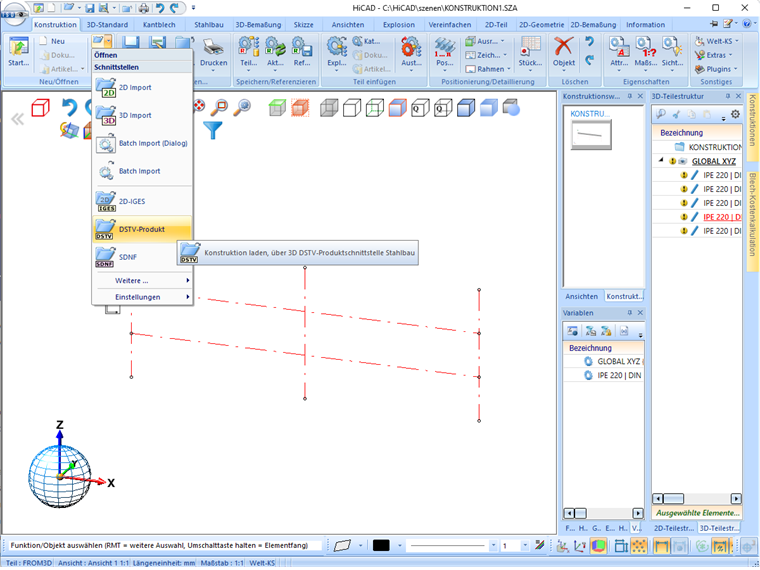Click the save icon in quick access toolbar
Image resolution: width=760 pixels, height=570 pixels.
point(90,8)
